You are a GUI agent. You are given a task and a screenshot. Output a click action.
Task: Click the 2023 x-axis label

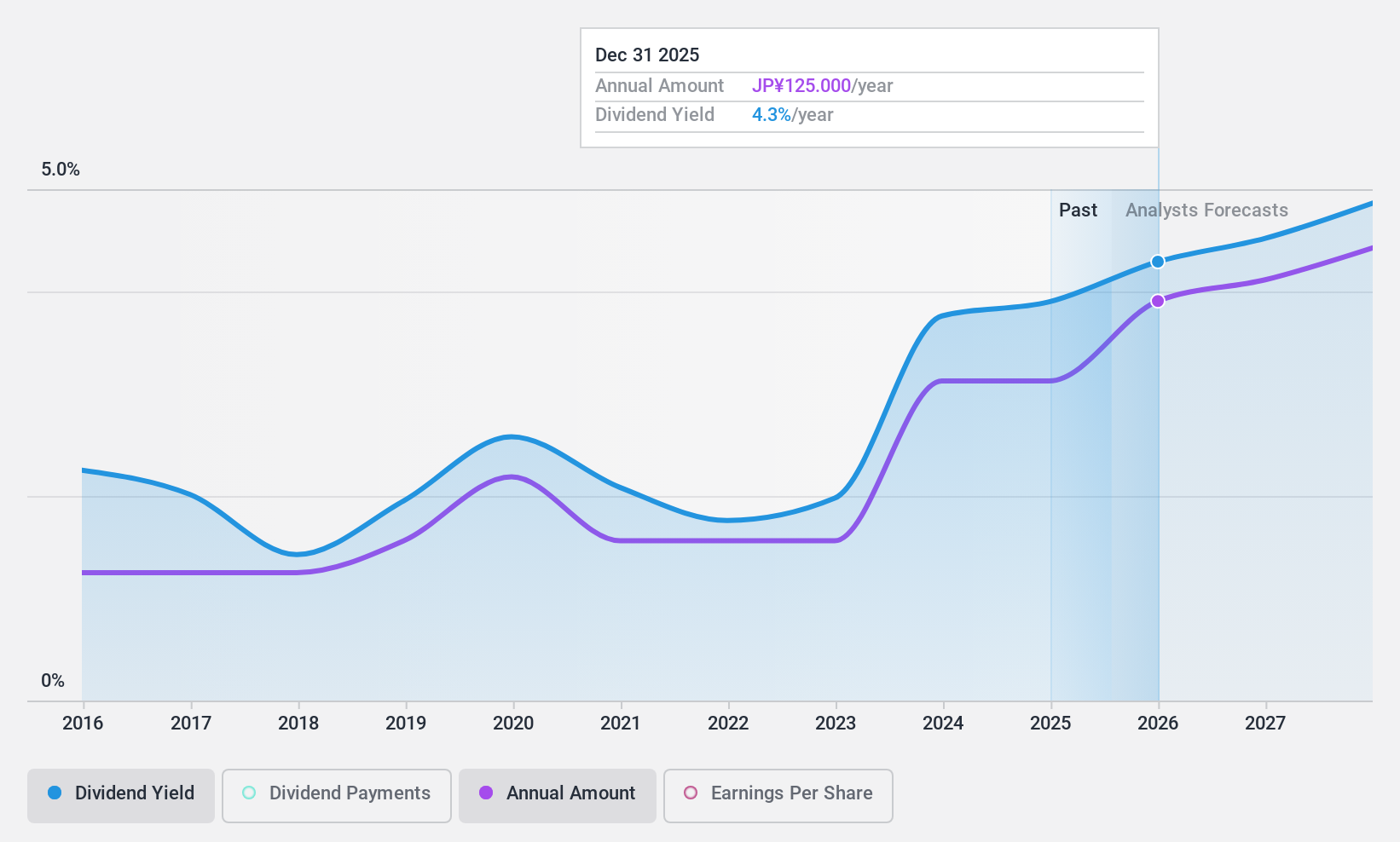click(x=836, y=724)
